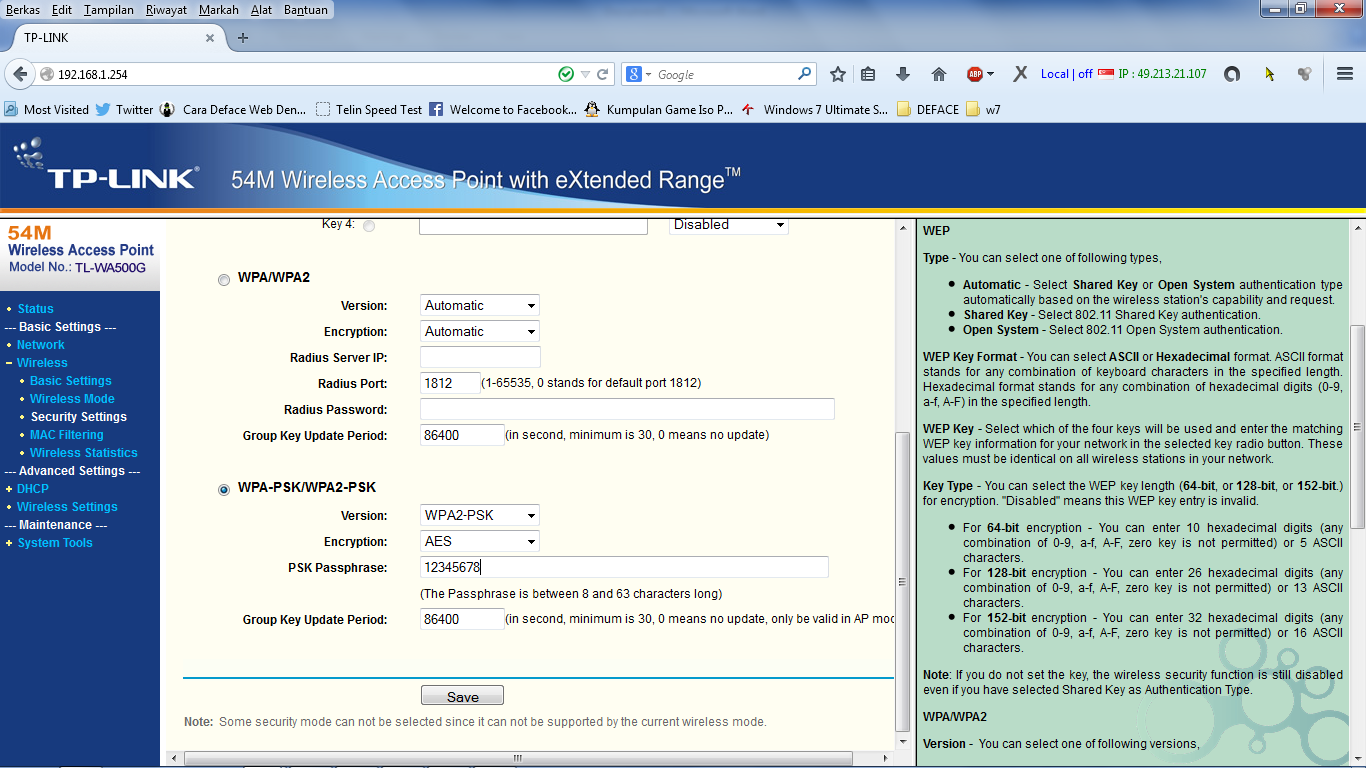Bookmark this page with the star icon
The height and width of the screenshot is (768, 1366).
pos(838,74)
